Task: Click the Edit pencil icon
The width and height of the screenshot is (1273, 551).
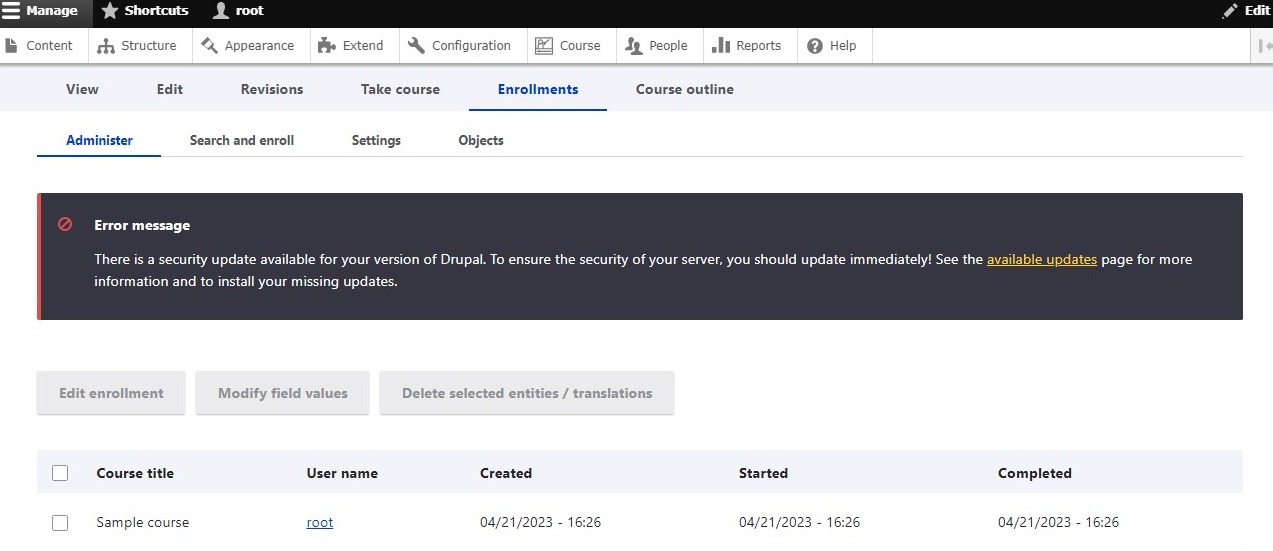Action: [1230, 11]
